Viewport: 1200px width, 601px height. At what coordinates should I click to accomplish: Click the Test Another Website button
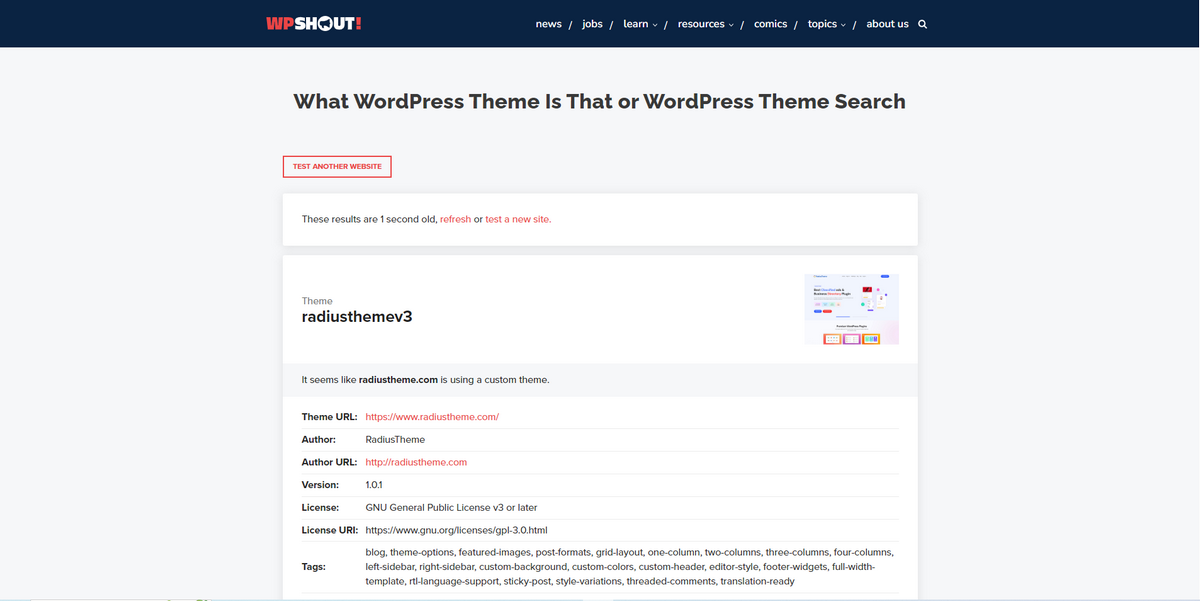coord(337,166)
